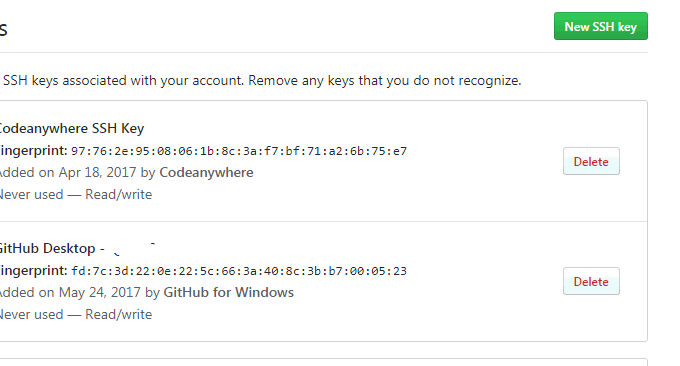This screenshot has height=366, width=680.
Task: Click the Fingerprint label of GitHub Desktop key
Action: 33,271
